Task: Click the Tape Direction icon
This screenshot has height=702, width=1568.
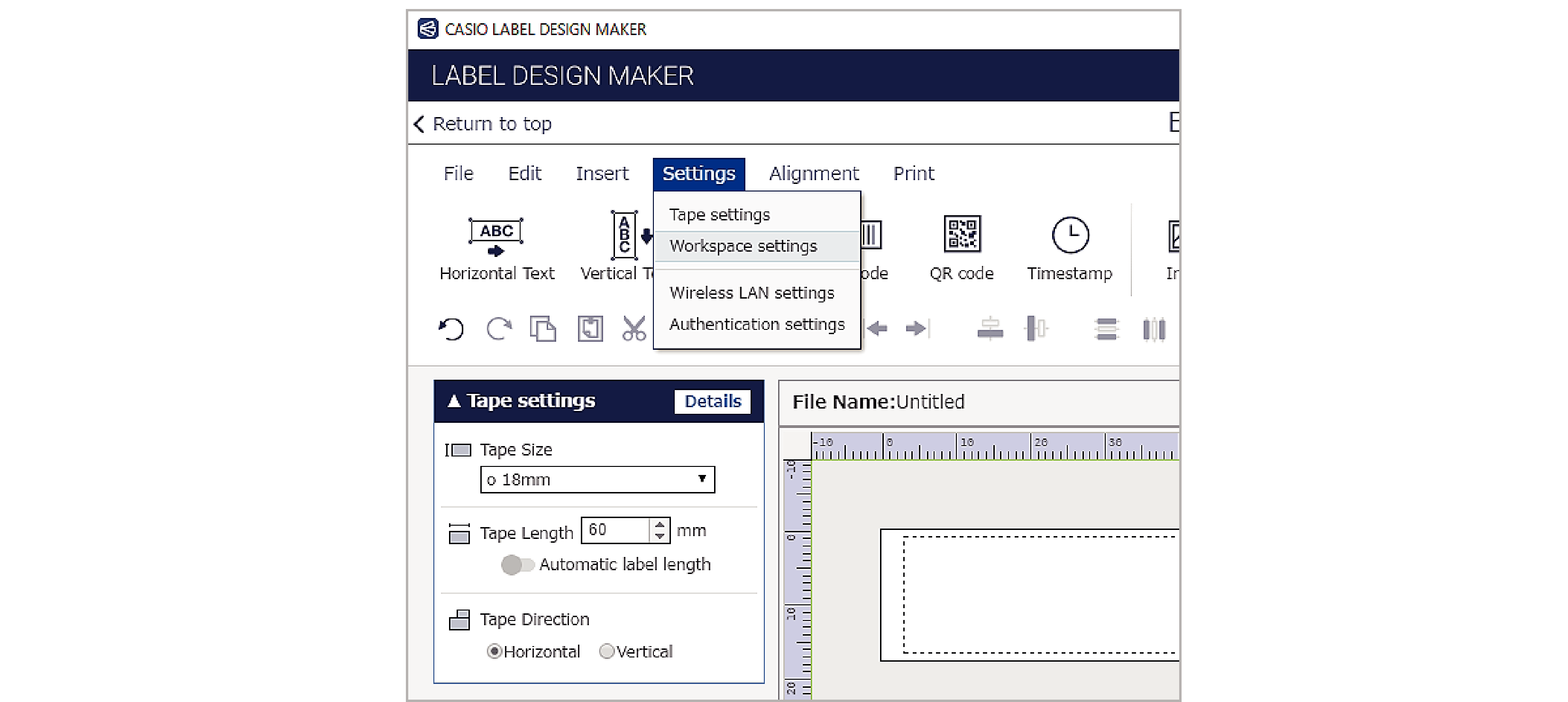Action: coord(459,620)
